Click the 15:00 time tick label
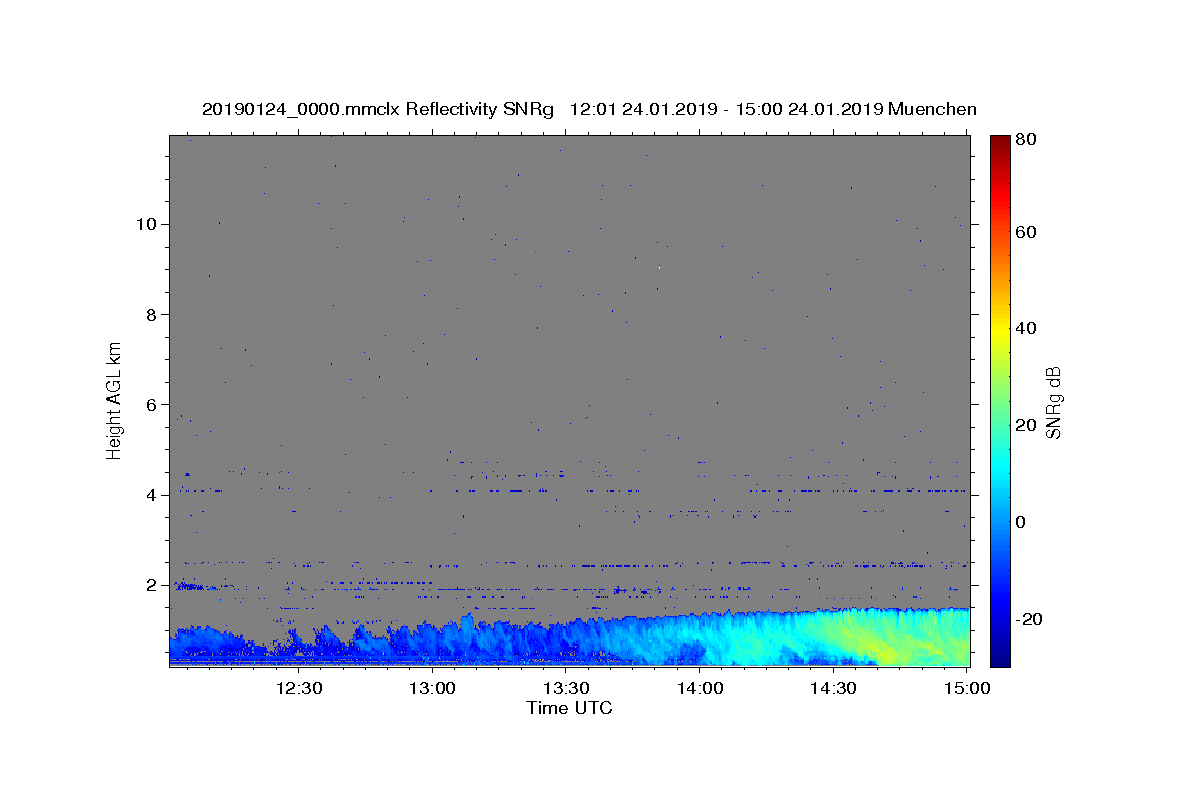This screenshot has width=1200, height=800. [967, 688]
